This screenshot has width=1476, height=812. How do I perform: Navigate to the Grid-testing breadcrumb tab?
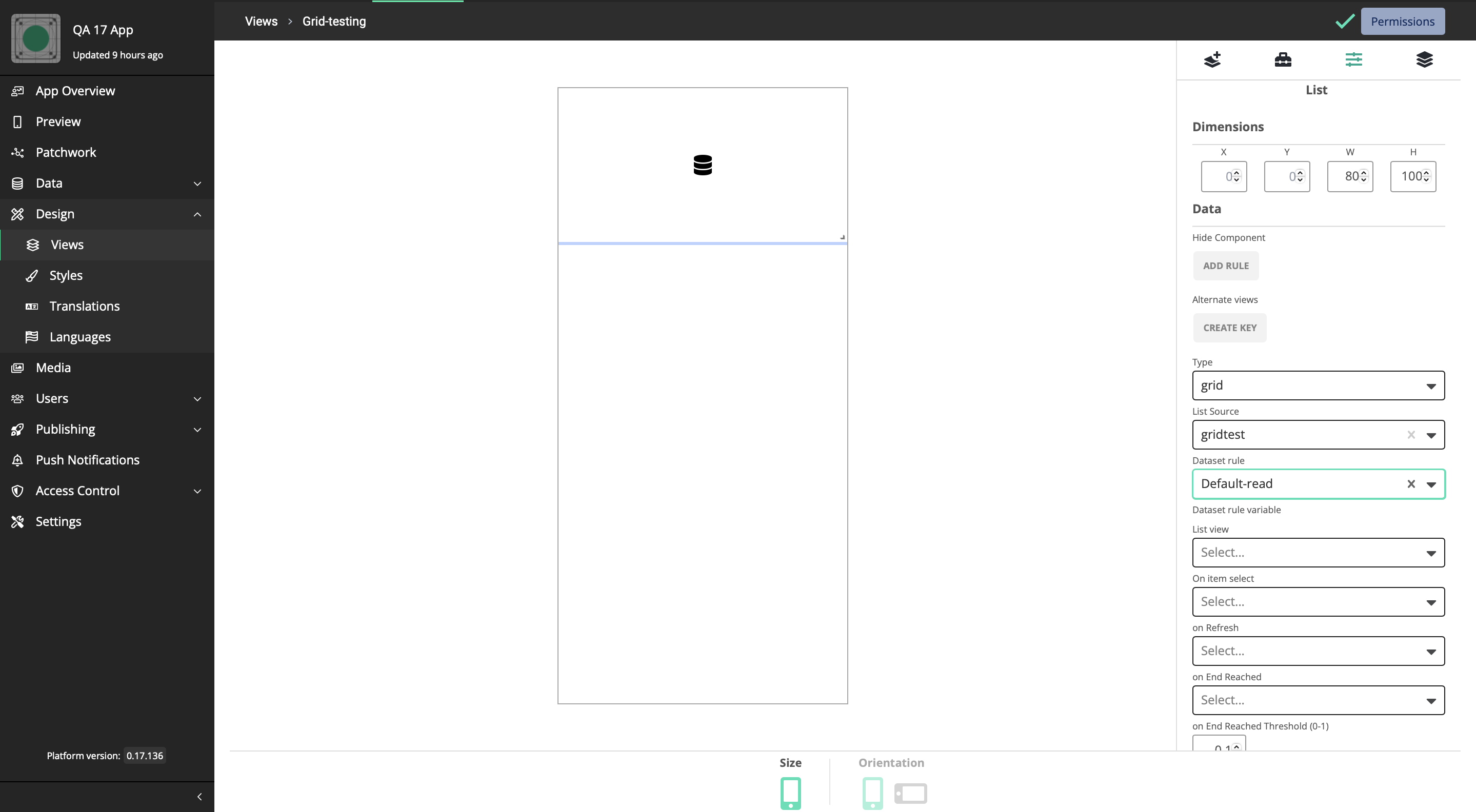point(334,21)
